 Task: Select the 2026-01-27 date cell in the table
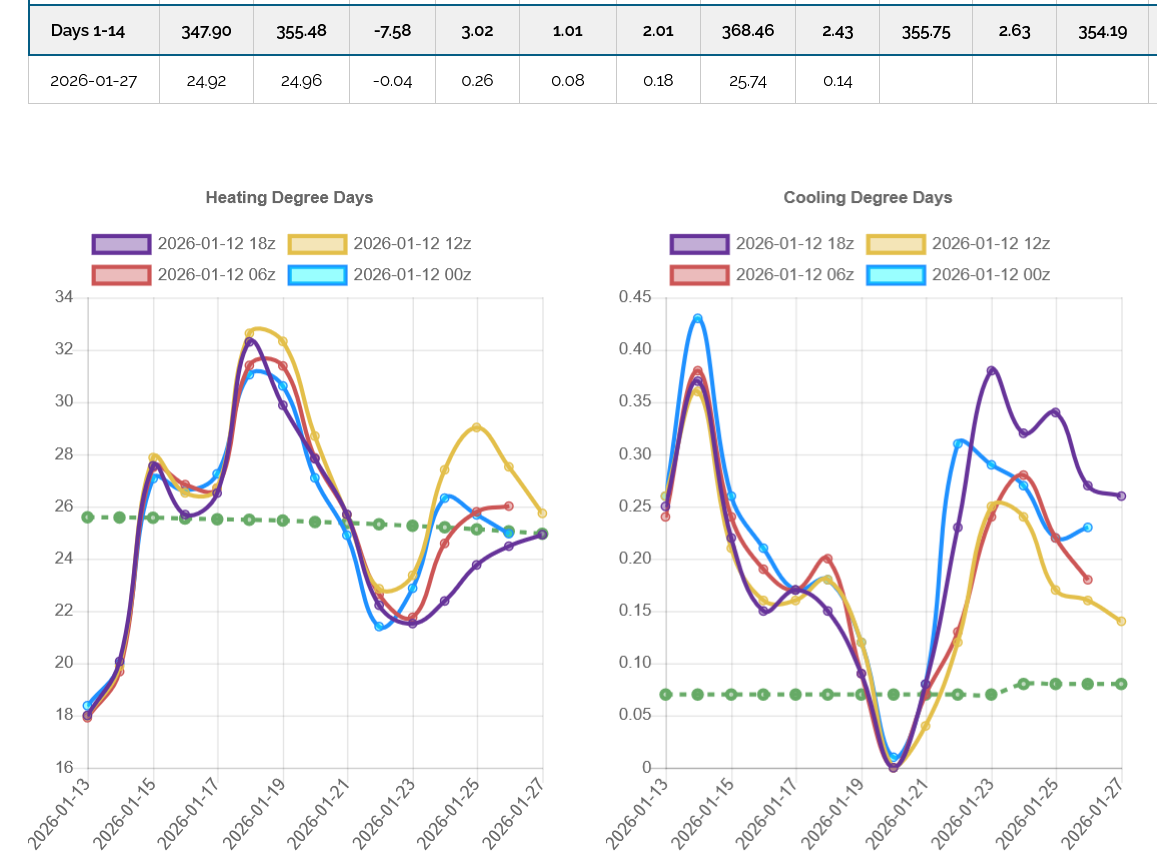point(91,81)
